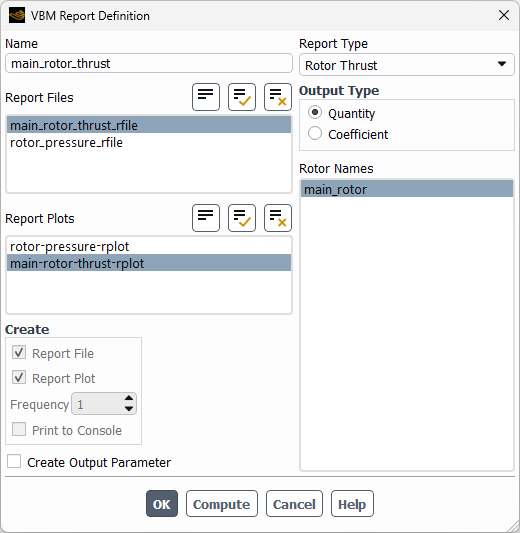Close the VBM Report Definition dialog

(x=504, y=15)
